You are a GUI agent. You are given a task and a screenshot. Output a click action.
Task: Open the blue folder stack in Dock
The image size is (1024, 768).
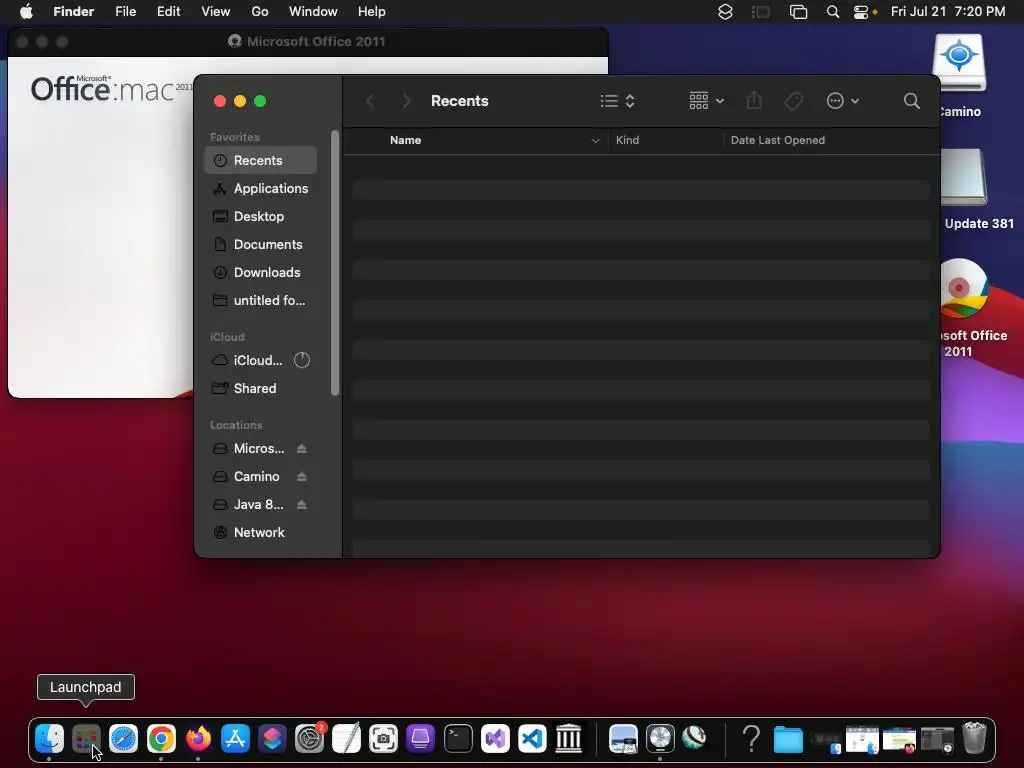click(x=788, y=739)
